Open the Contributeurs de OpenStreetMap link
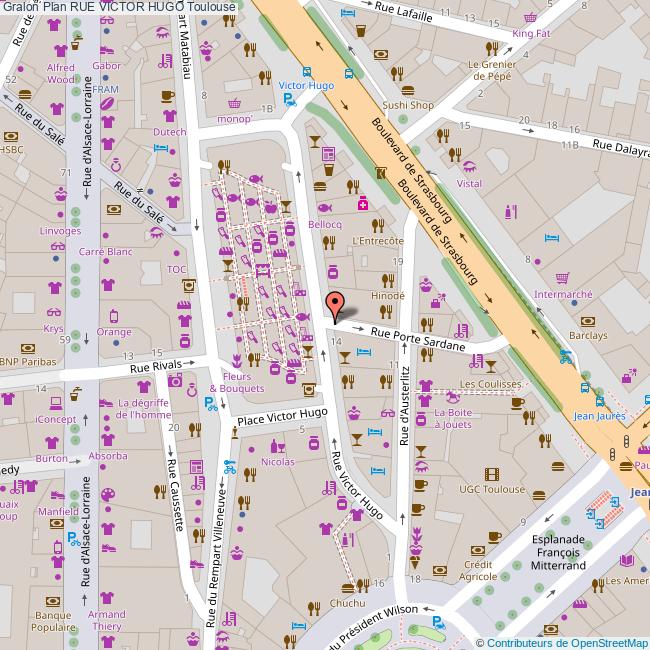 [568, 643]
